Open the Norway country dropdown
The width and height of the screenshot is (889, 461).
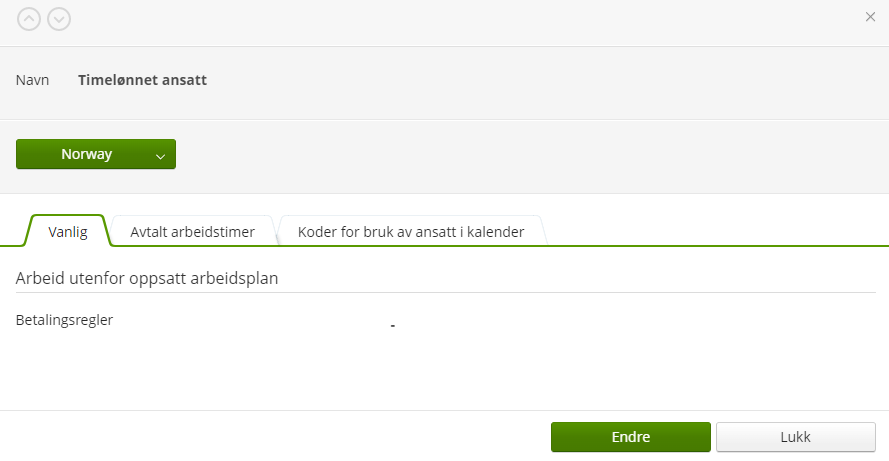pos(96,154)
